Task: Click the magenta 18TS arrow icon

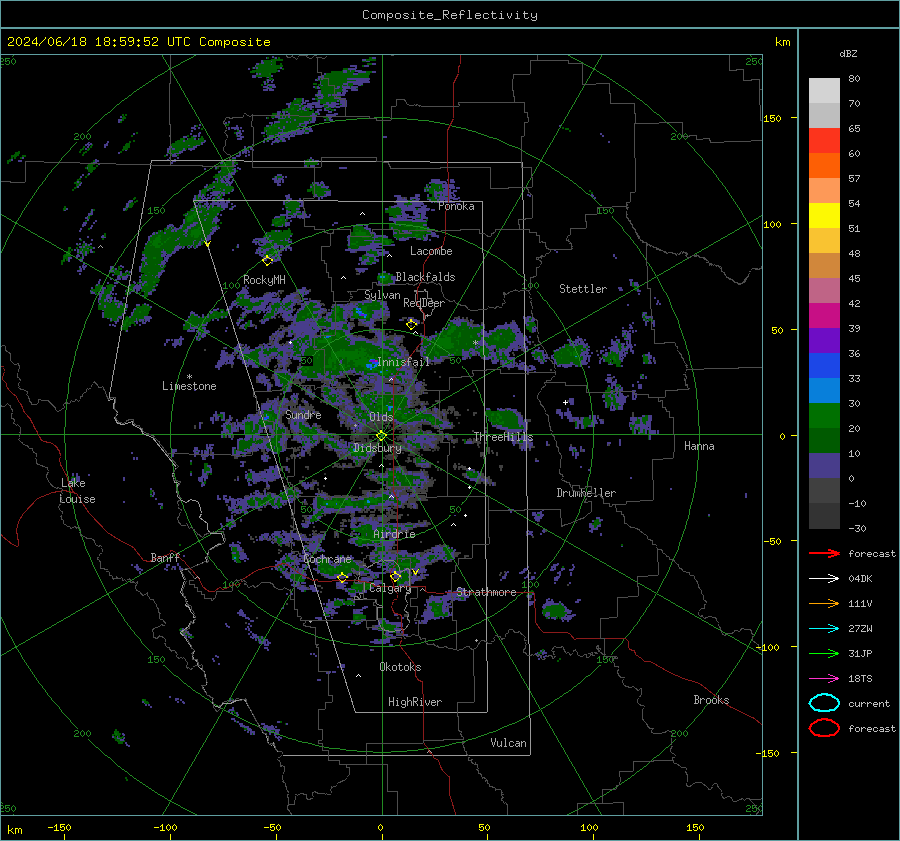Action: tap(824, 678)
